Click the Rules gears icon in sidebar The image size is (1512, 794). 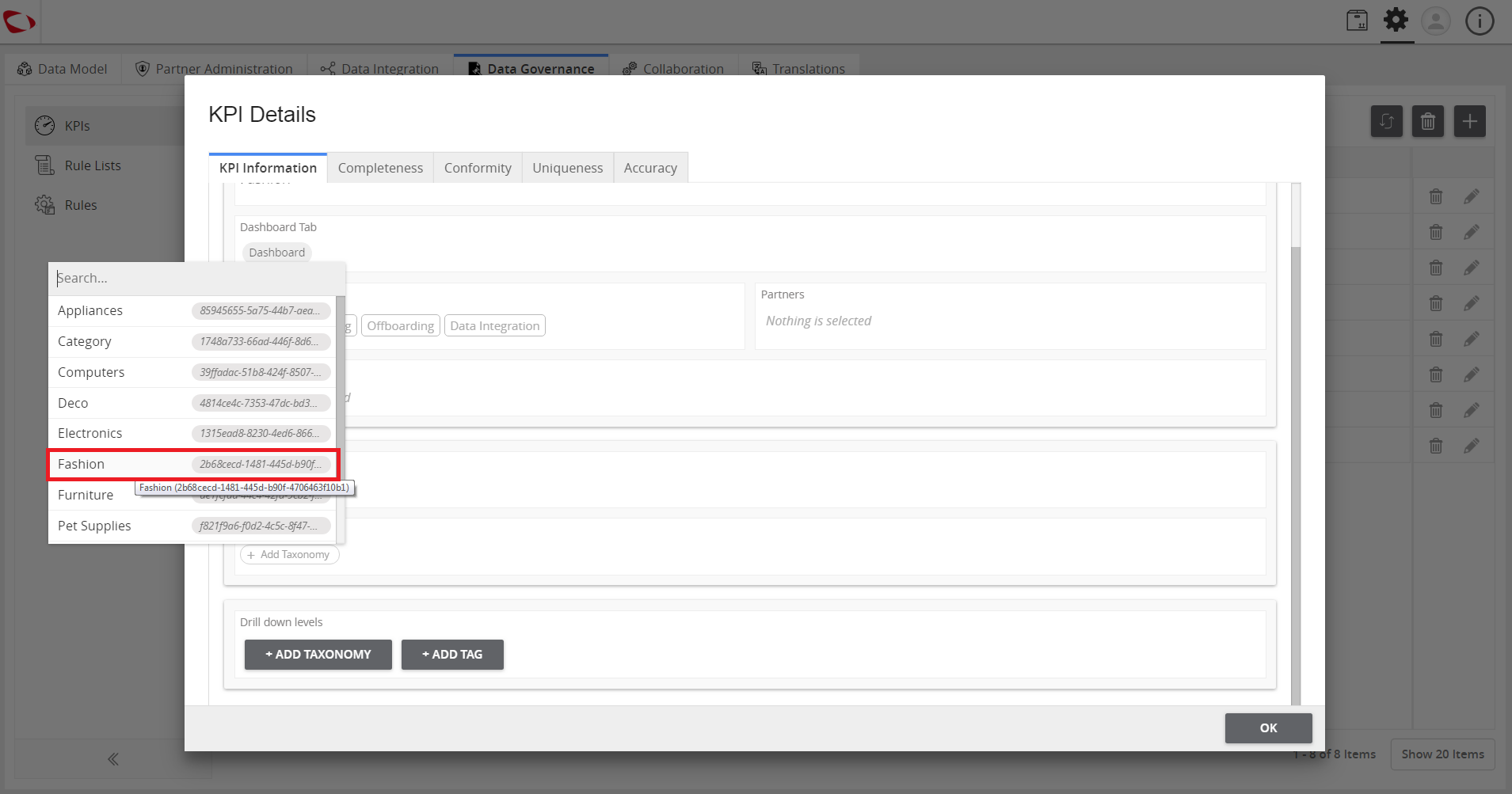tap(45, 204)
